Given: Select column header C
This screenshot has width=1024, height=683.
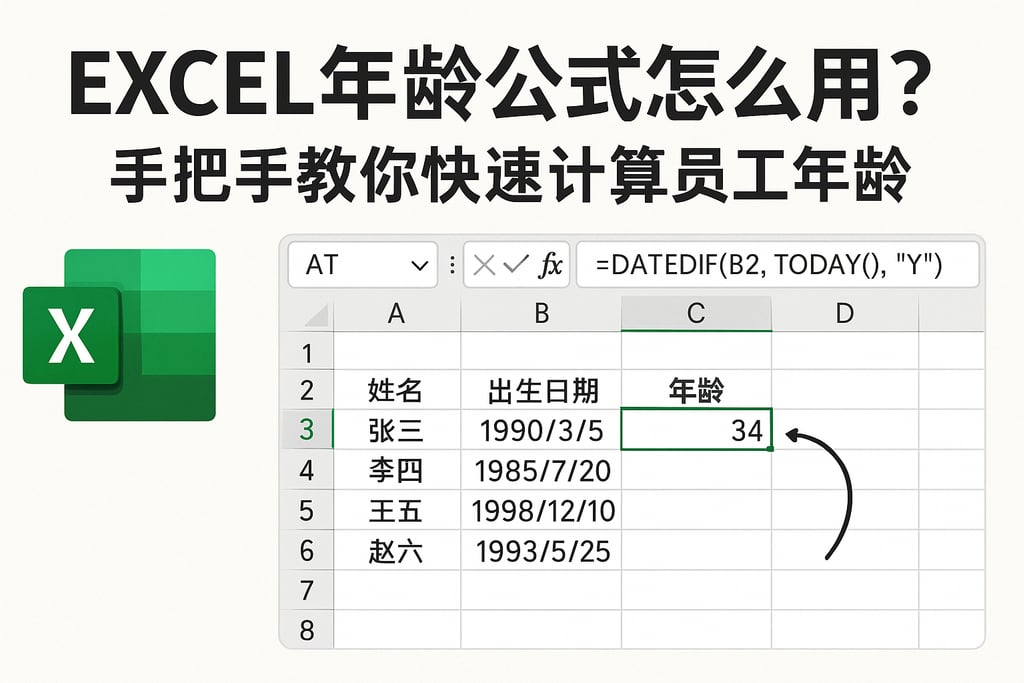Looking at the screenshot, I should click(x=697, y=313).
